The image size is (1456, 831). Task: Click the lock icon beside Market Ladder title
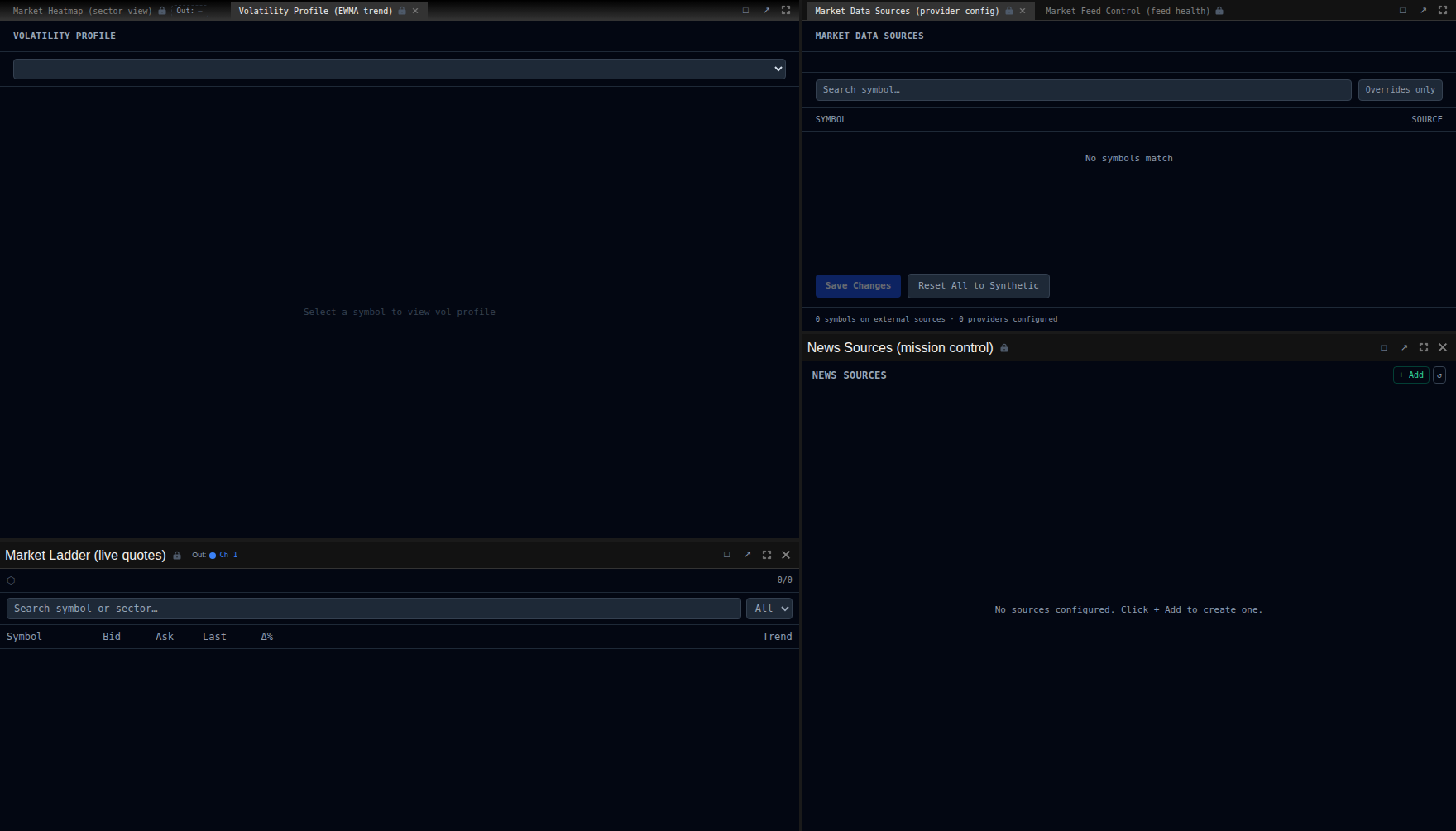[177, 556]
